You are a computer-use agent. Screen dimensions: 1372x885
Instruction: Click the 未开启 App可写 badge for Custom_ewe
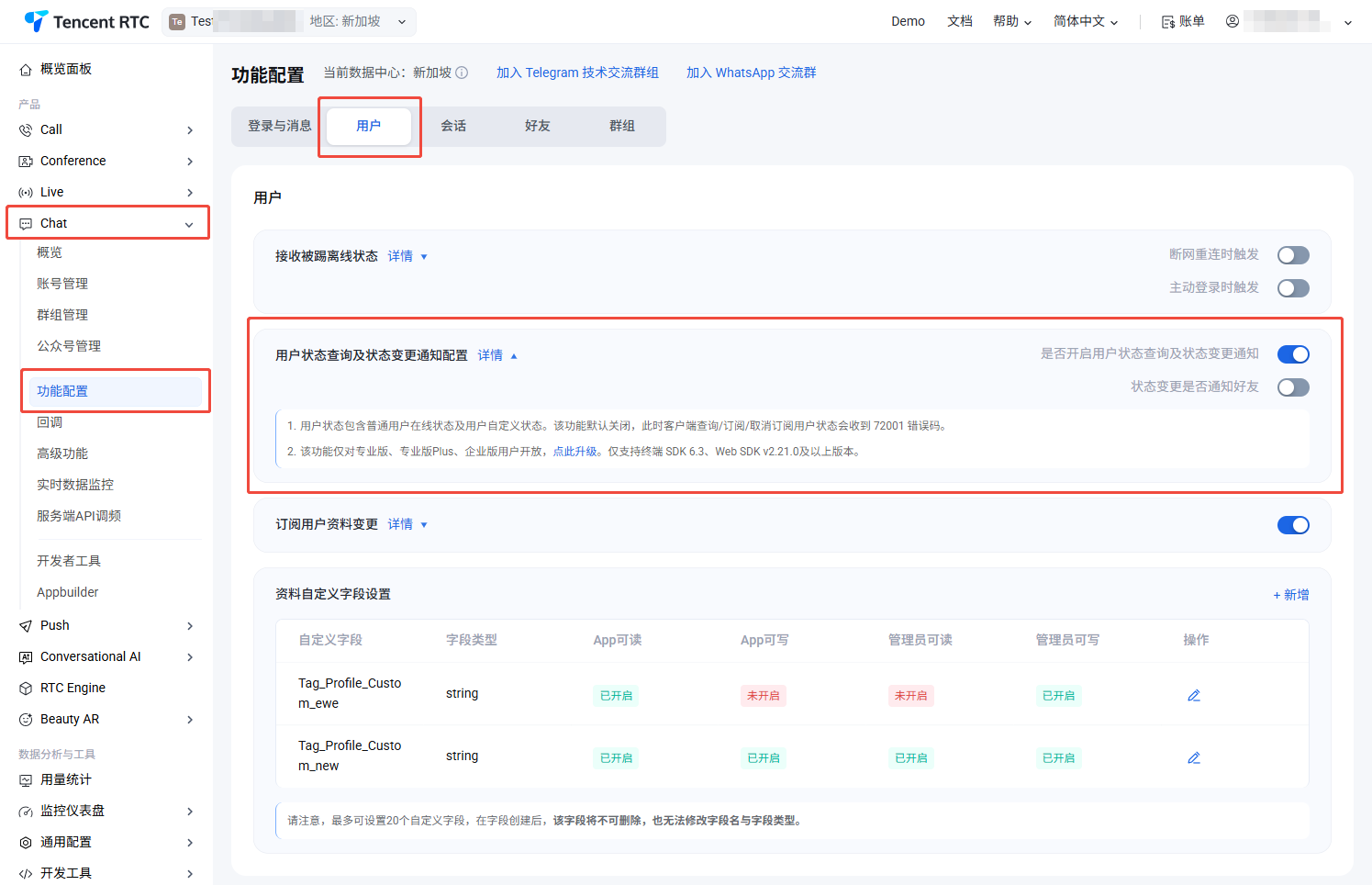click(x=764, y=696)
